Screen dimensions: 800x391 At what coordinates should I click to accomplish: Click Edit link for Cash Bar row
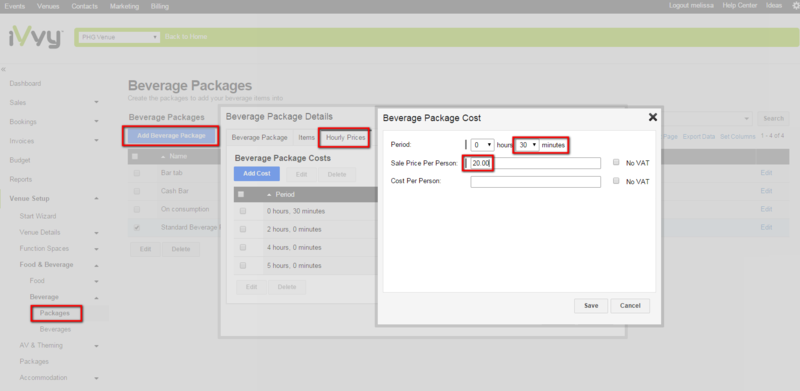[766, 191]
